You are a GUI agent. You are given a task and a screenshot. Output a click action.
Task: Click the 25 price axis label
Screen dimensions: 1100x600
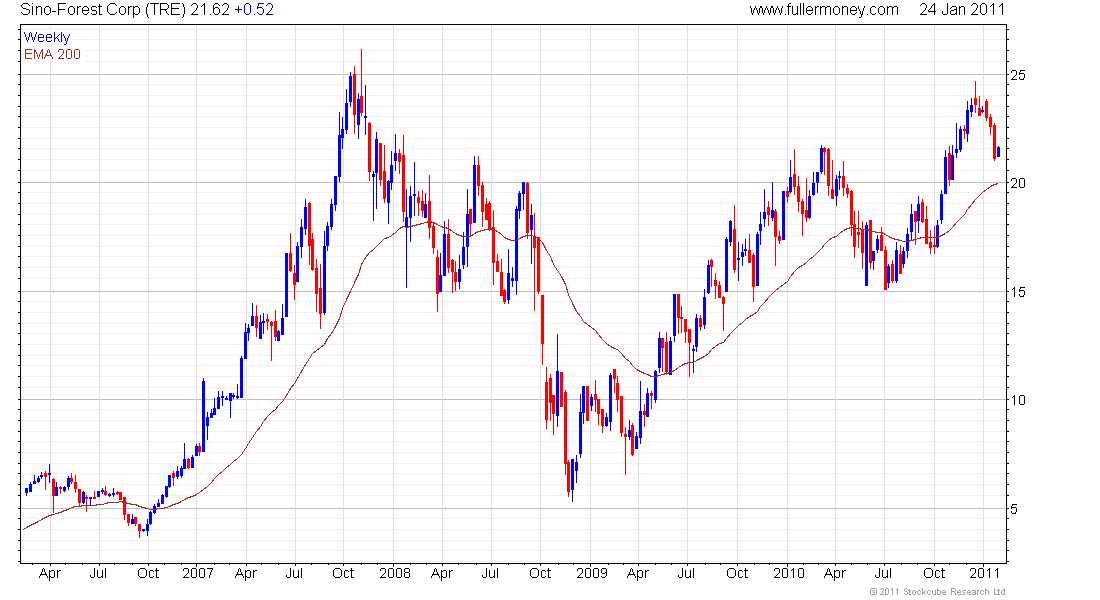click(1017, 75)
